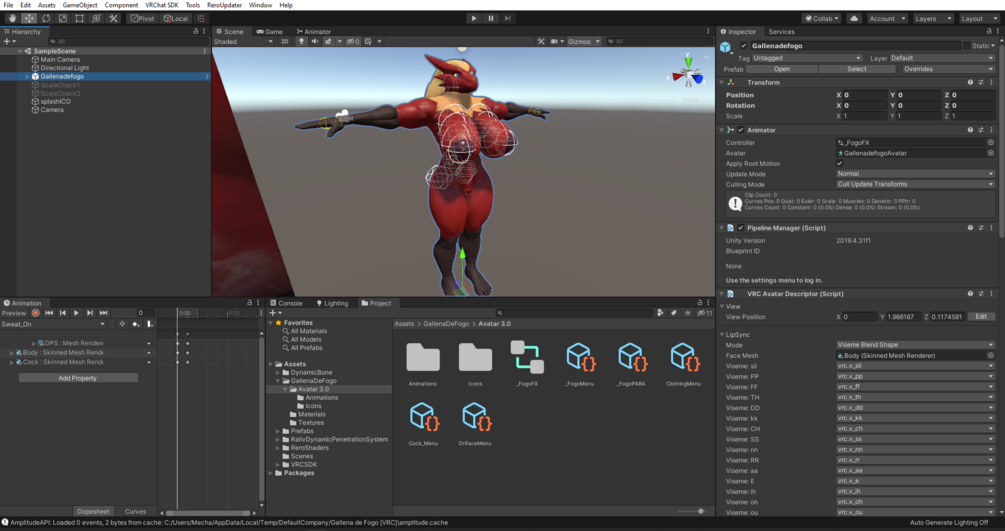Click the Pause button
Viewport: 1005px width, 531px height.
pyautogui.click(x=491, y=19)
